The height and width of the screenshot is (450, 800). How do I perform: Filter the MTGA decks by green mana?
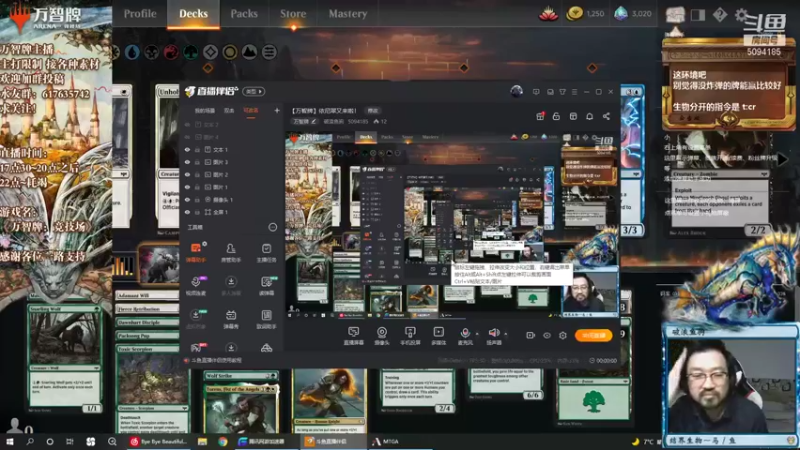click(191, 52)
